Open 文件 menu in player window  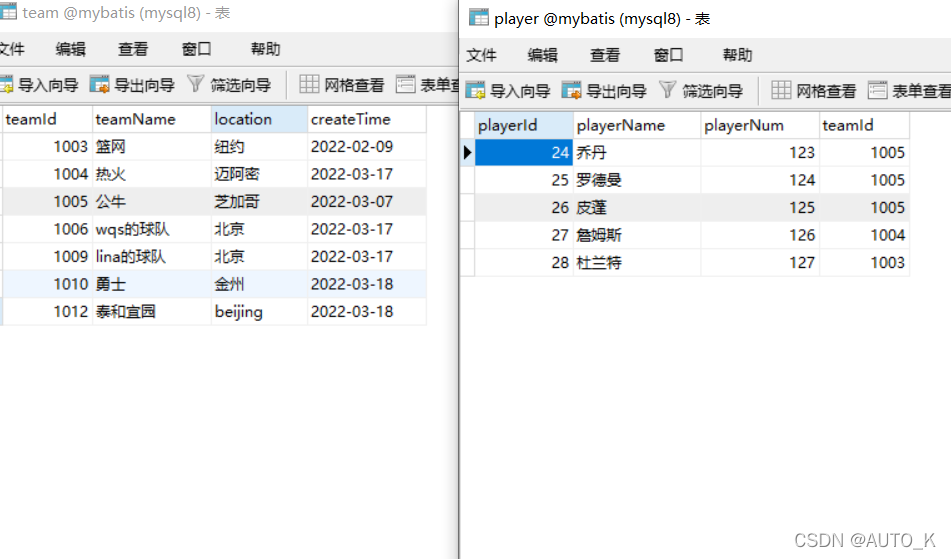[x=482, y=55]
